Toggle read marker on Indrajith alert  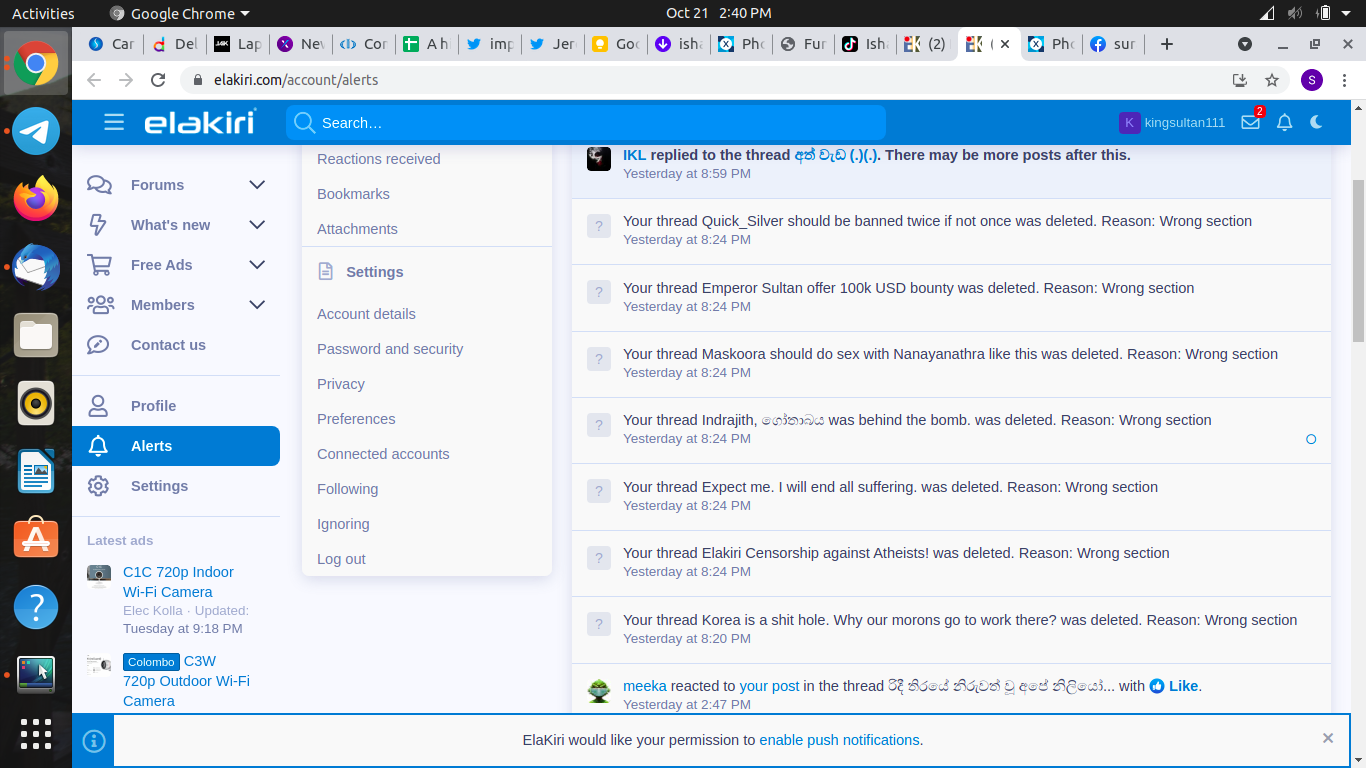click(x=1311, y=439)
